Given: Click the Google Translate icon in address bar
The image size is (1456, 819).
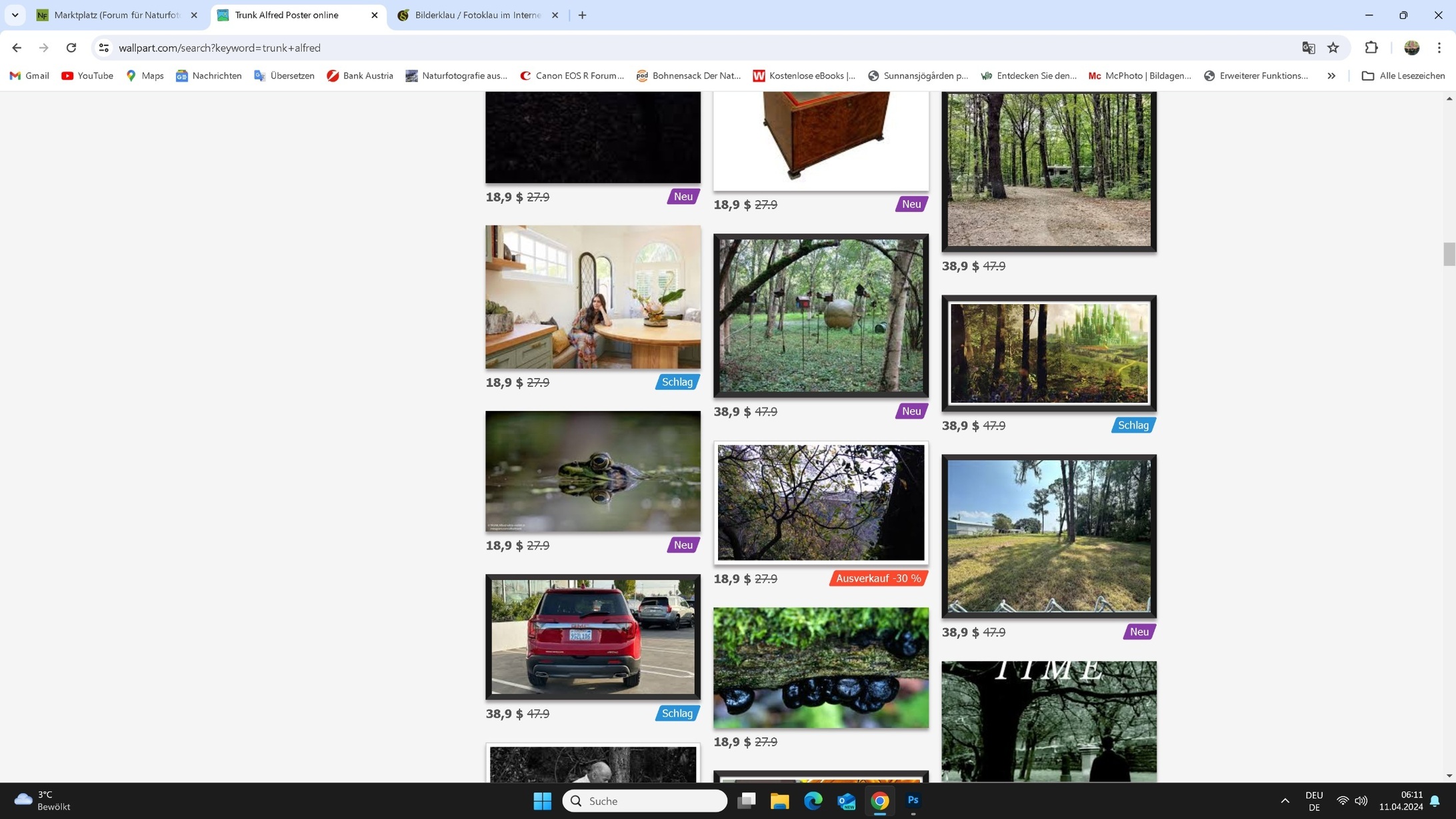Looking at the screenshot, I should (x=1308, y=47).
